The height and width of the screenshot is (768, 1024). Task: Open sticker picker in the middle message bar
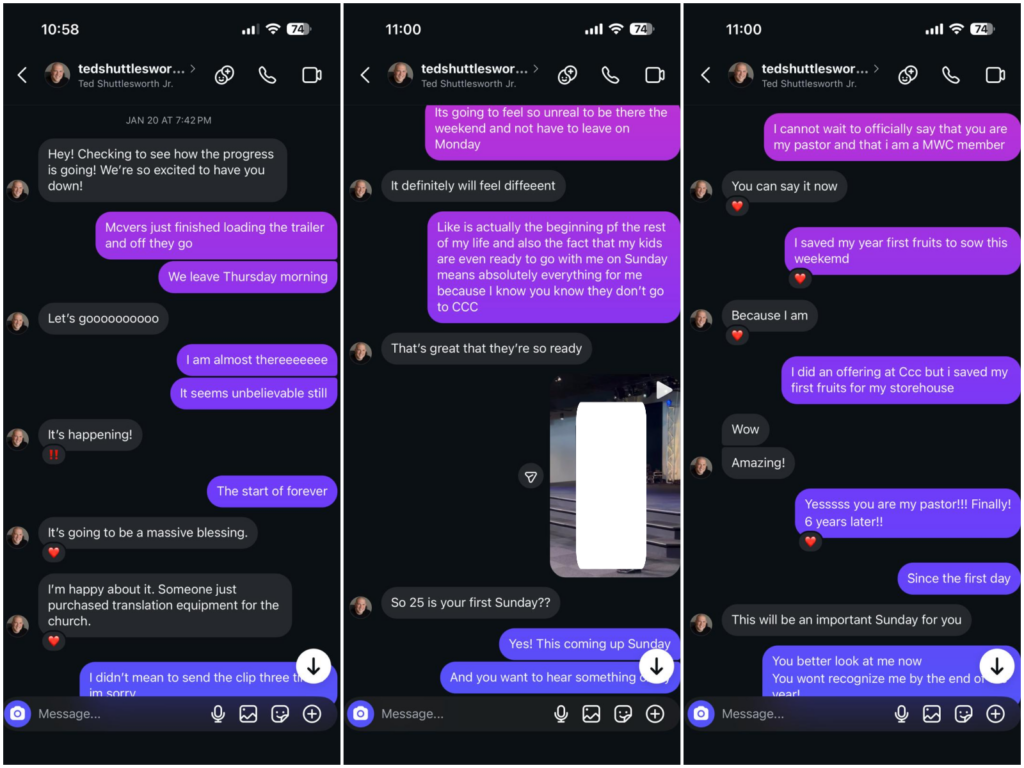tap(623, 714)
